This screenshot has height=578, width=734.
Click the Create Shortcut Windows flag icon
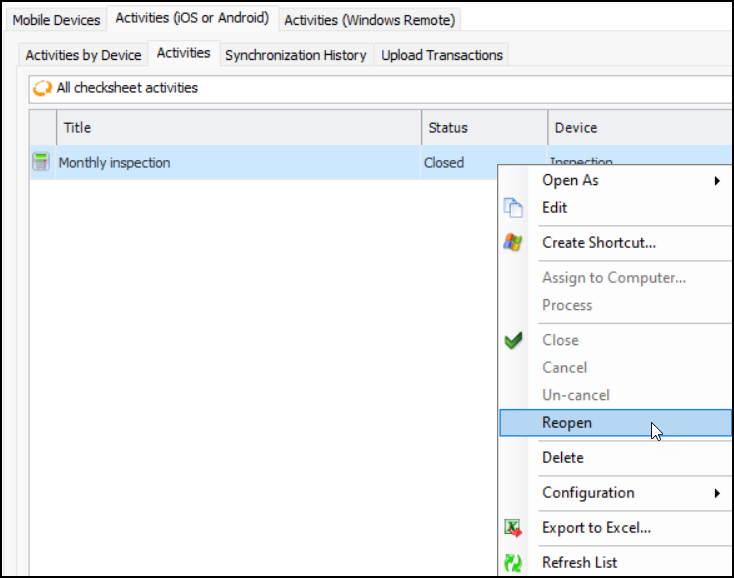(x=513, y=242)
